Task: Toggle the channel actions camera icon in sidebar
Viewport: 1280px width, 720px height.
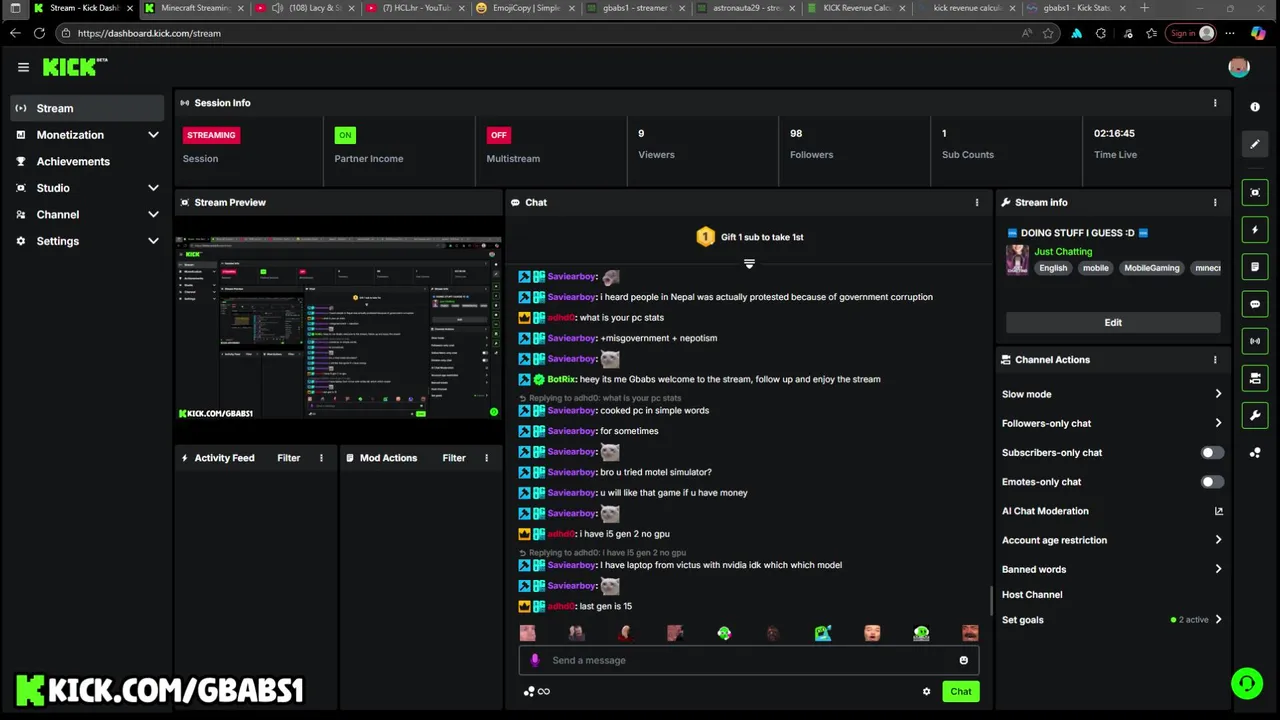Action: tap(1255, 378)
